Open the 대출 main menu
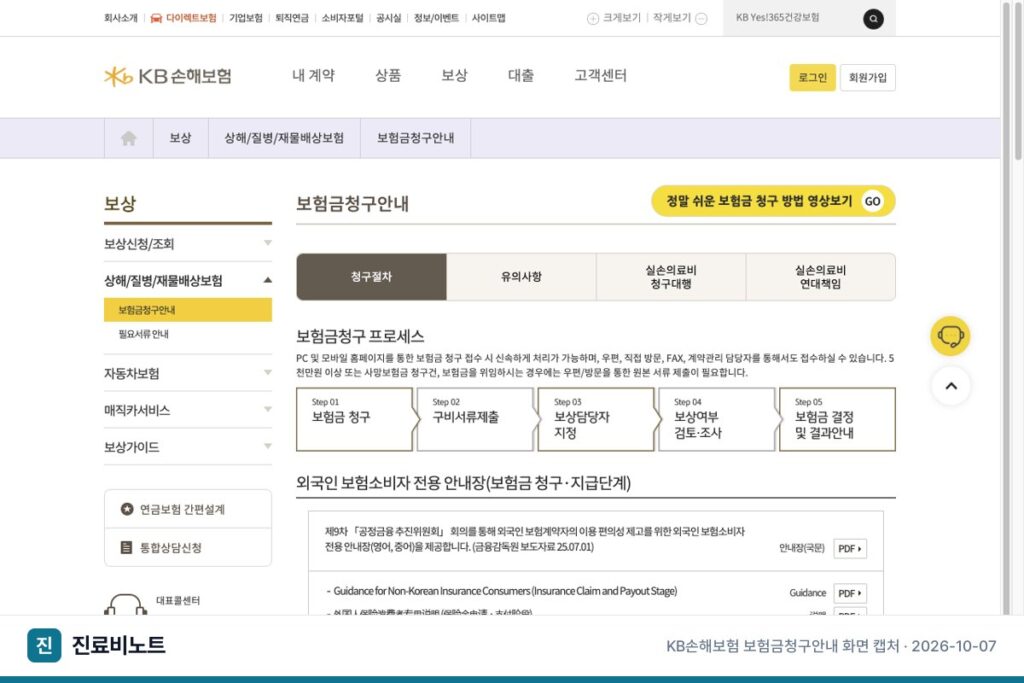Screen dimensions: 1024x683 point(521,76)
